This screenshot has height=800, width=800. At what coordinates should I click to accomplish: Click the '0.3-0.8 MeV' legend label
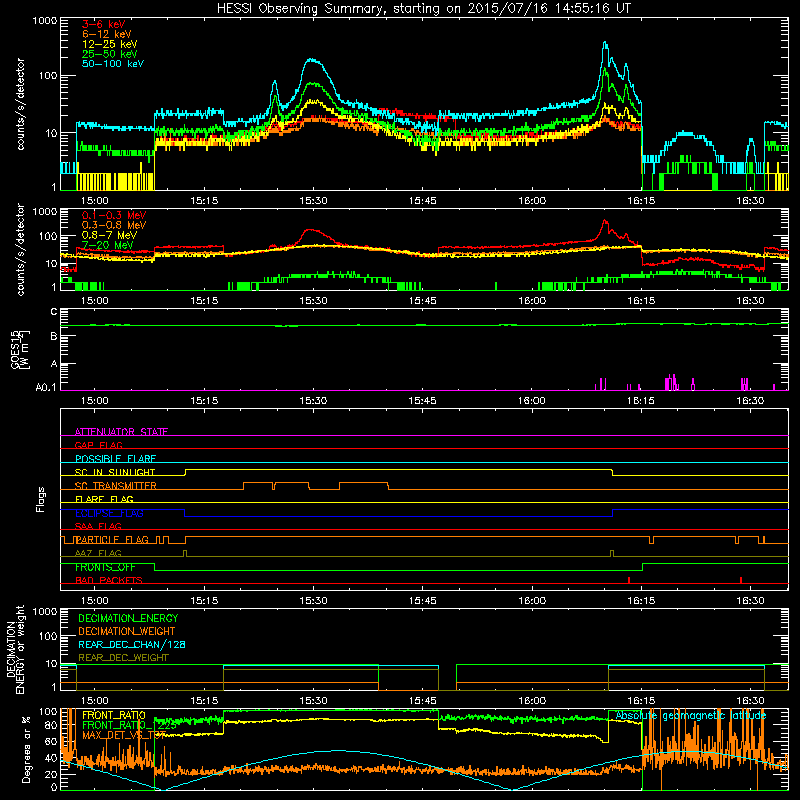click(x=114, y=225)
